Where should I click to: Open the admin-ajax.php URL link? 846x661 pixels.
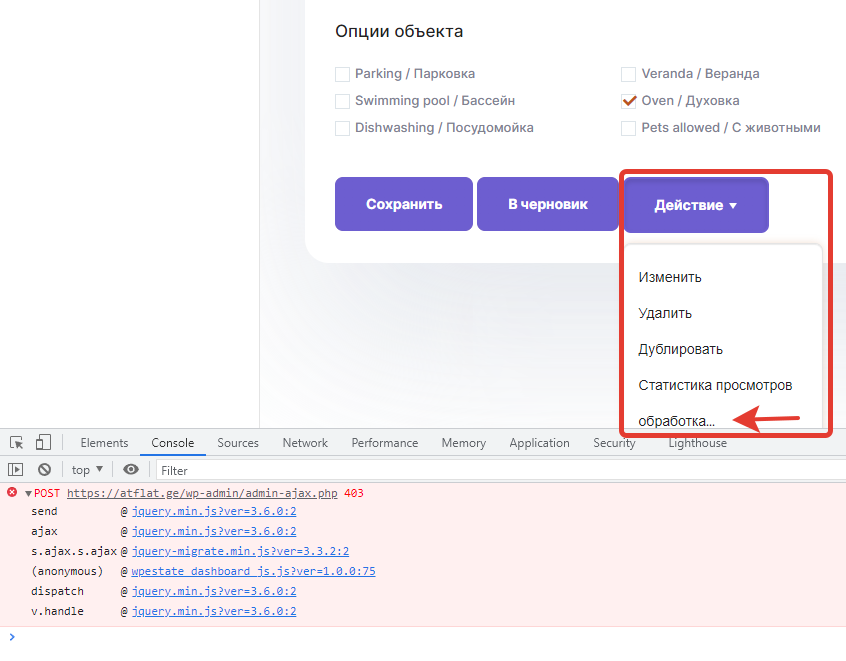point(202,493)
